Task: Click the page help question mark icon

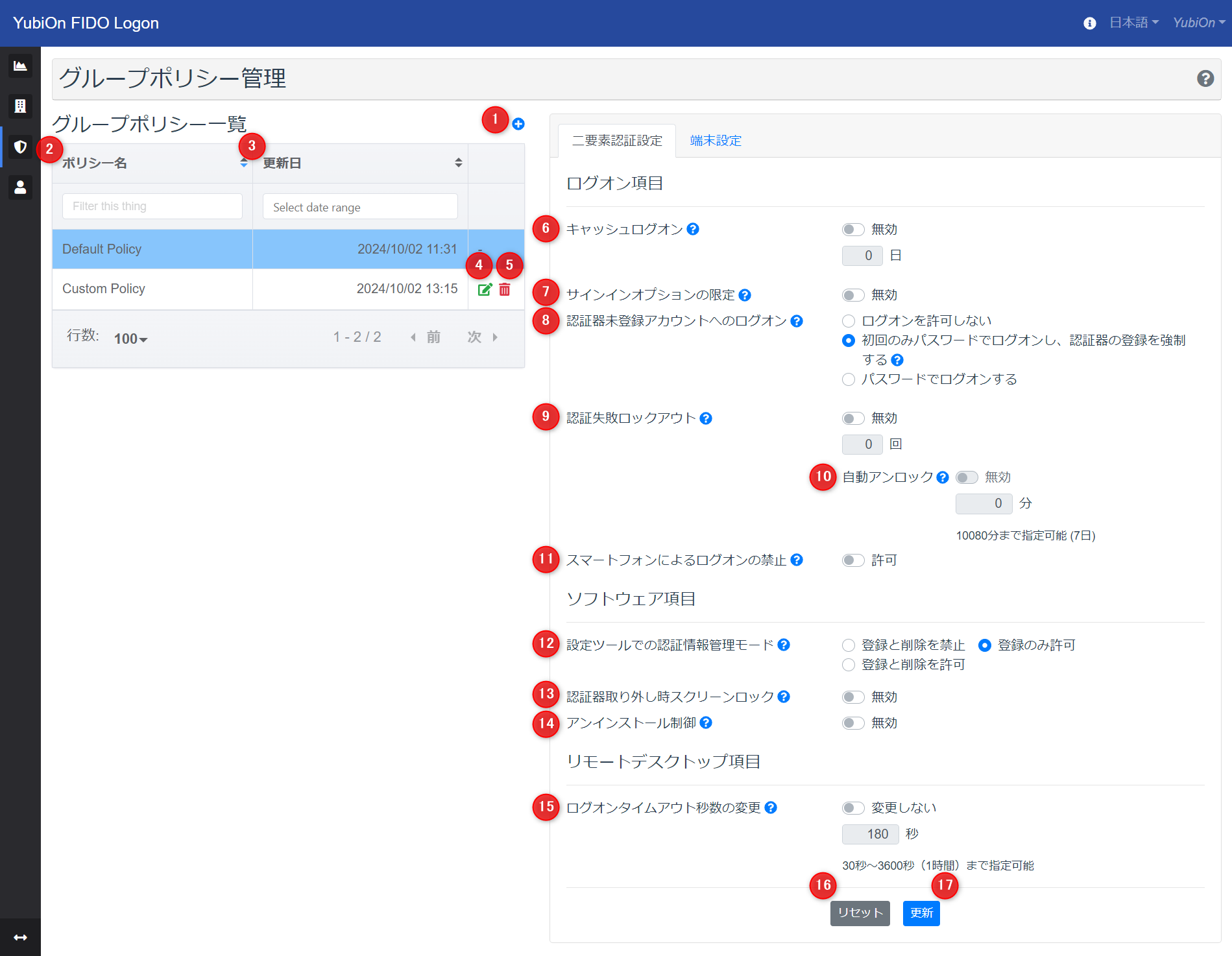Action: tap(1205, 78)
